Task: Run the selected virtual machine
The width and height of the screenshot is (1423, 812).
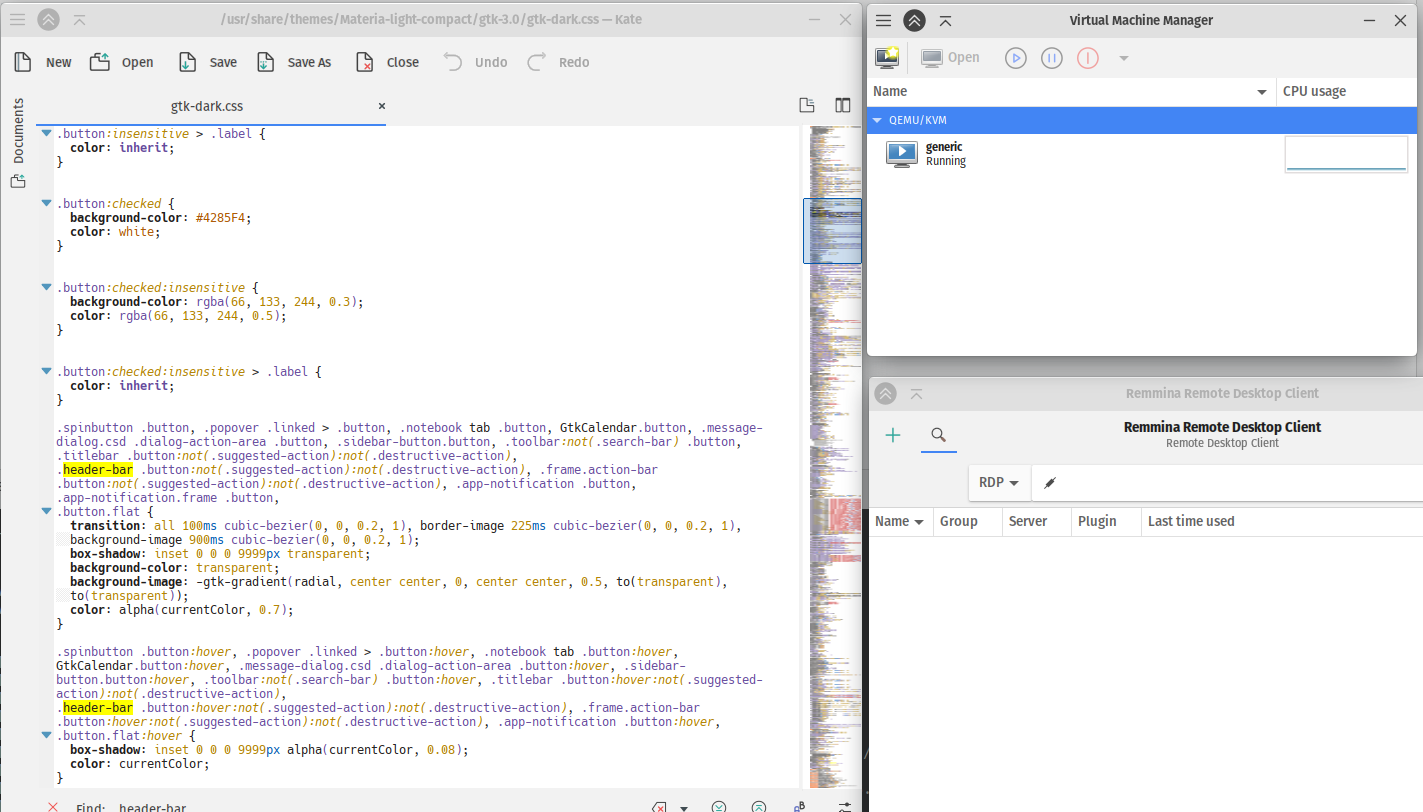Action: coord(1015,57)
